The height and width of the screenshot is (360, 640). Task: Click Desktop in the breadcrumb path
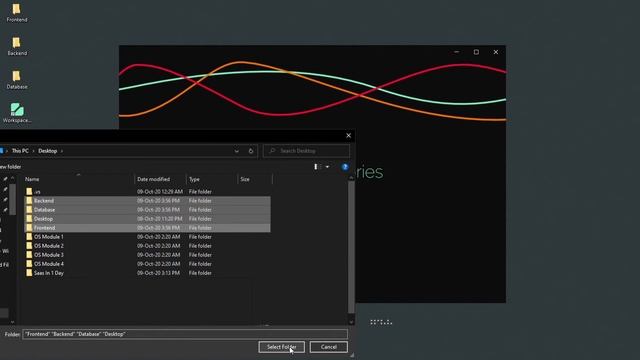pyautogui.click(x=47, y=151)
